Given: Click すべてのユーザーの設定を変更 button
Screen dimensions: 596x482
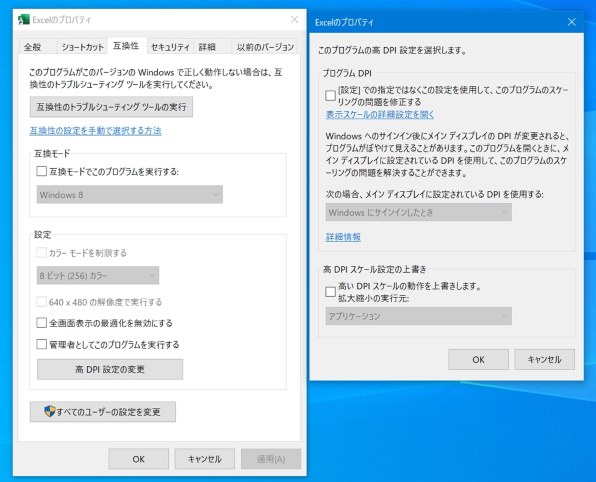Looking at the screenshot, I should pyautogui.click(x=103, y=412).
